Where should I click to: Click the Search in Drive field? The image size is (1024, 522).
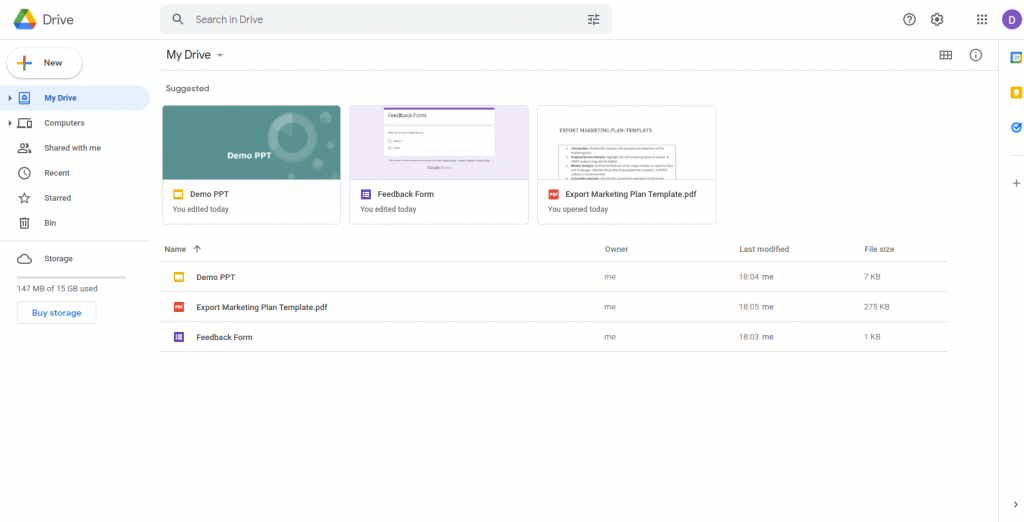[x=380, y=19]
